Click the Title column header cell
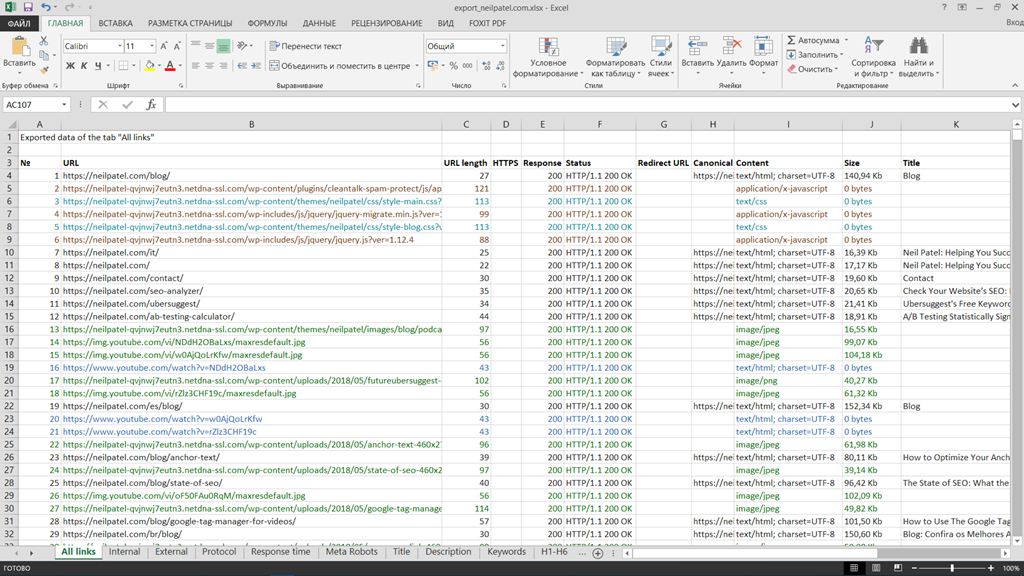 click(x=956, y=163)
